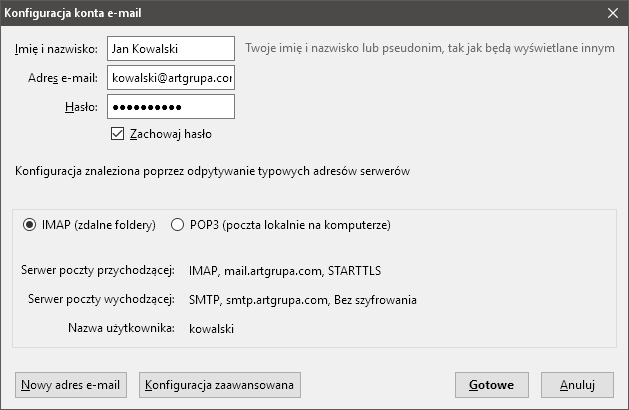
Task: Uncheck the Zachowaj hasło checkbox
Action: 117,134
